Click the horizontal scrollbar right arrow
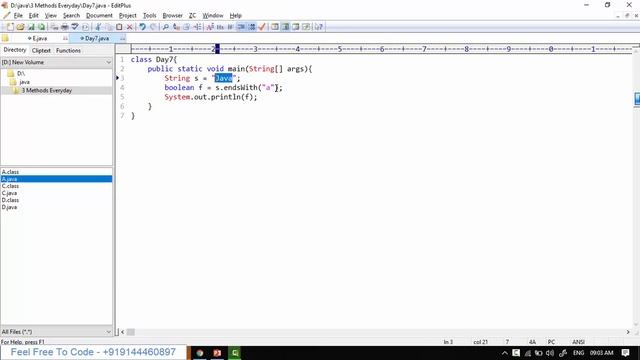This screenshot has width=640, height=360. point(628,332)
